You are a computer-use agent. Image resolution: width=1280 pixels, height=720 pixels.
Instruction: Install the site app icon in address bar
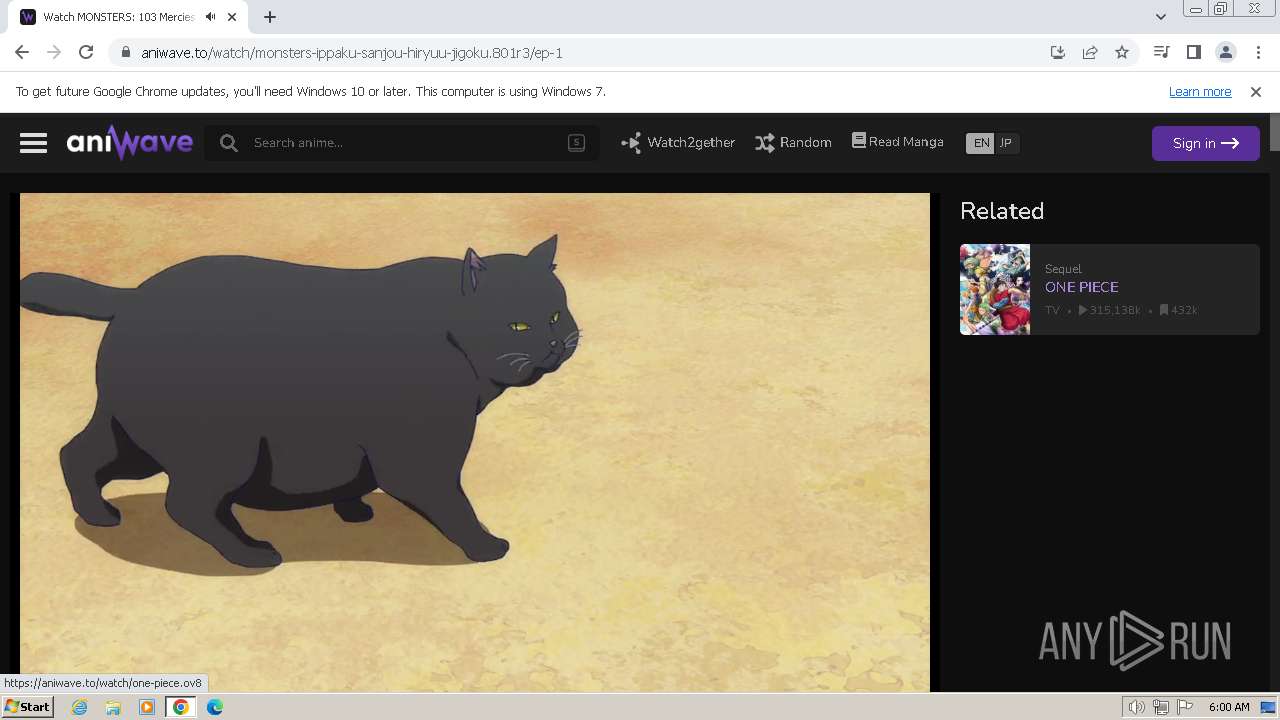tap(1057, 52)
